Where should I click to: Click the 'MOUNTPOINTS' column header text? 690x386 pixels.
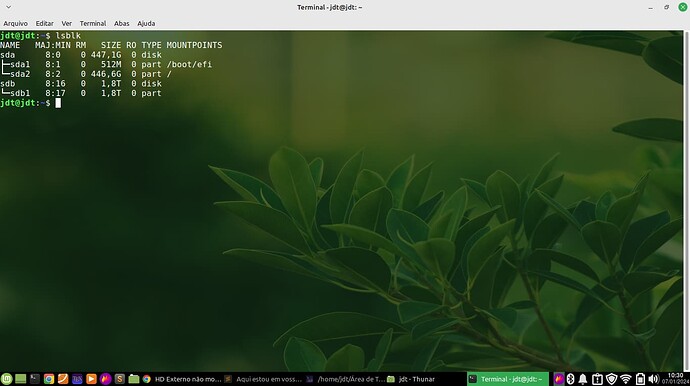194,45
